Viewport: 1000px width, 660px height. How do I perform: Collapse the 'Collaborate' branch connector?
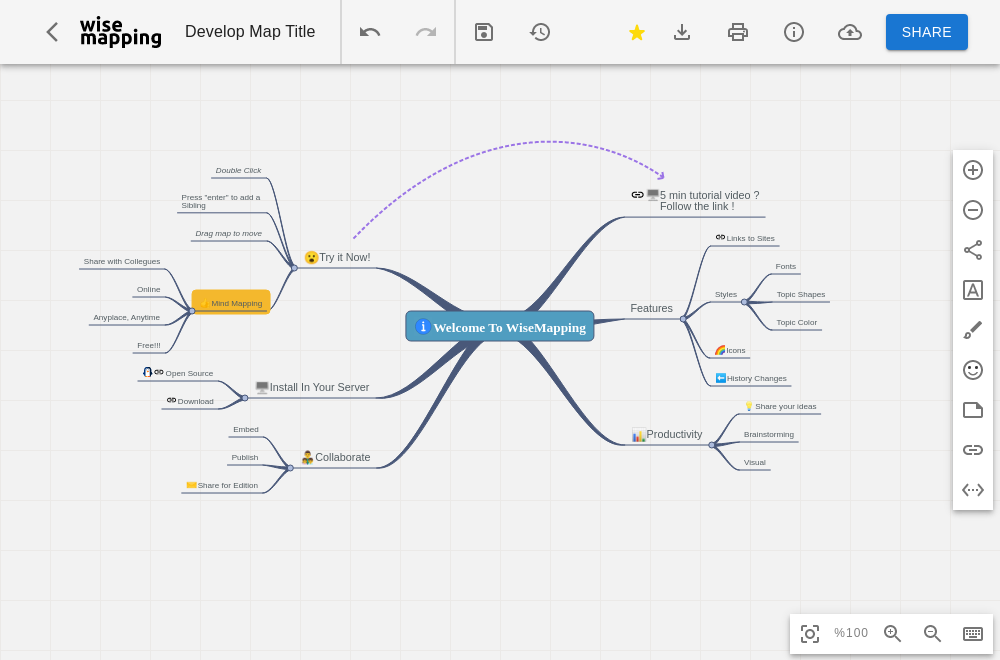click(290, 468)
